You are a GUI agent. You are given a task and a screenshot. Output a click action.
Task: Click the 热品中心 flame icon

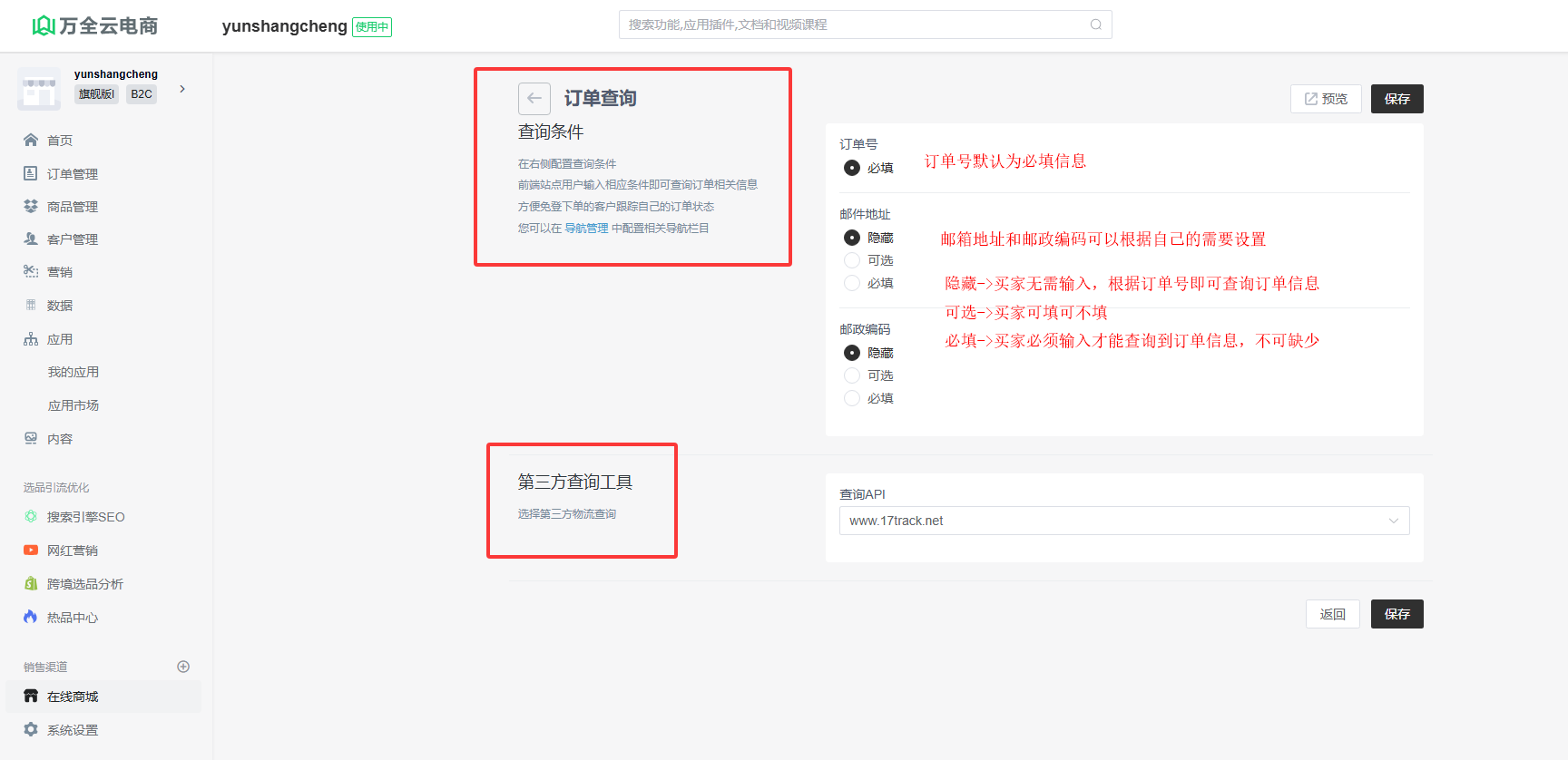click(31, 617)
